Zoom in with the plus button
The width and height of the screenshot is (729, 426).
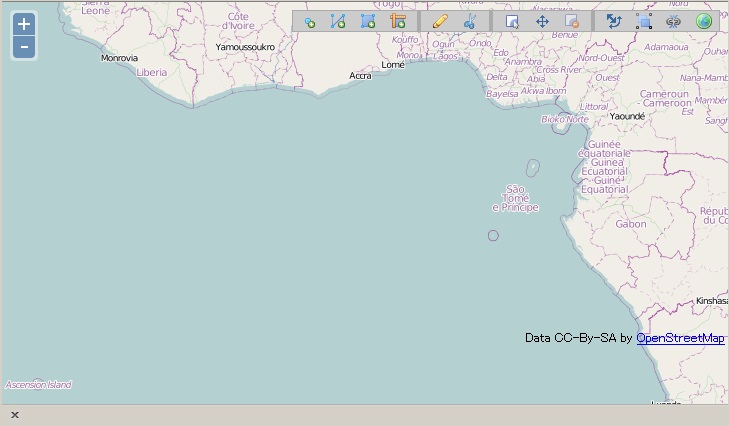pyautogui.click(x=24, y=24)
